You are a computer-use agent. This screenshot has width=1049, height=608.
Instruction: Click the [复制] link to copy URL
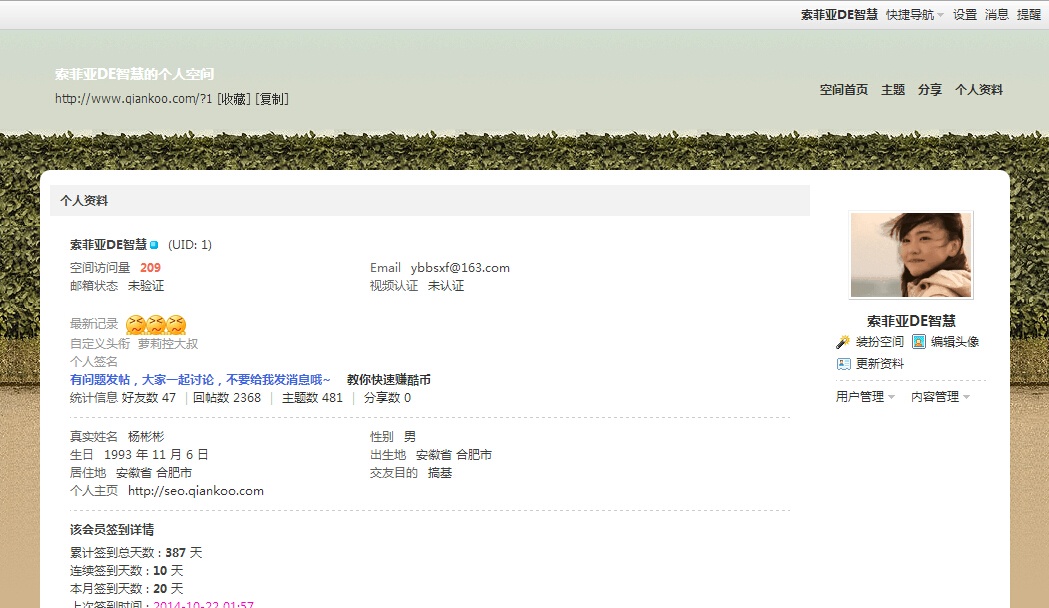(x=272, y=99)
